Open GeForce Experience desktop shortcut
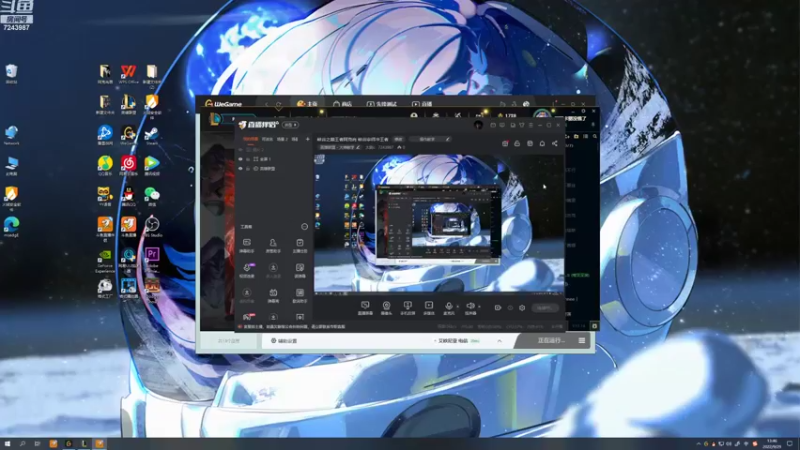The height and width of the screenshot is (450, 800). click(105, 259)
